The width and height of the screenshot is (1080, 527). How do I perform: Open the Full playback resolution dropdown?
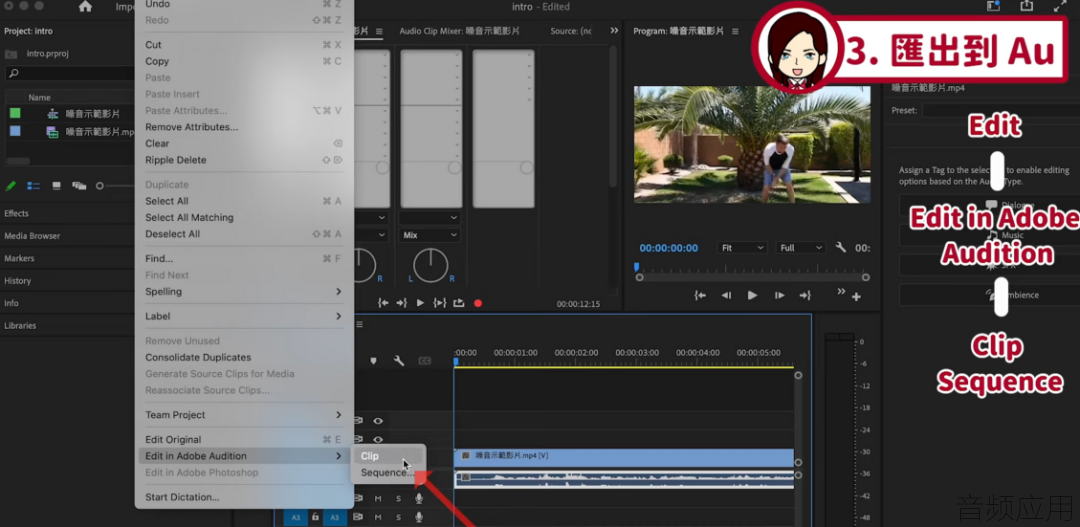[801, 247]
